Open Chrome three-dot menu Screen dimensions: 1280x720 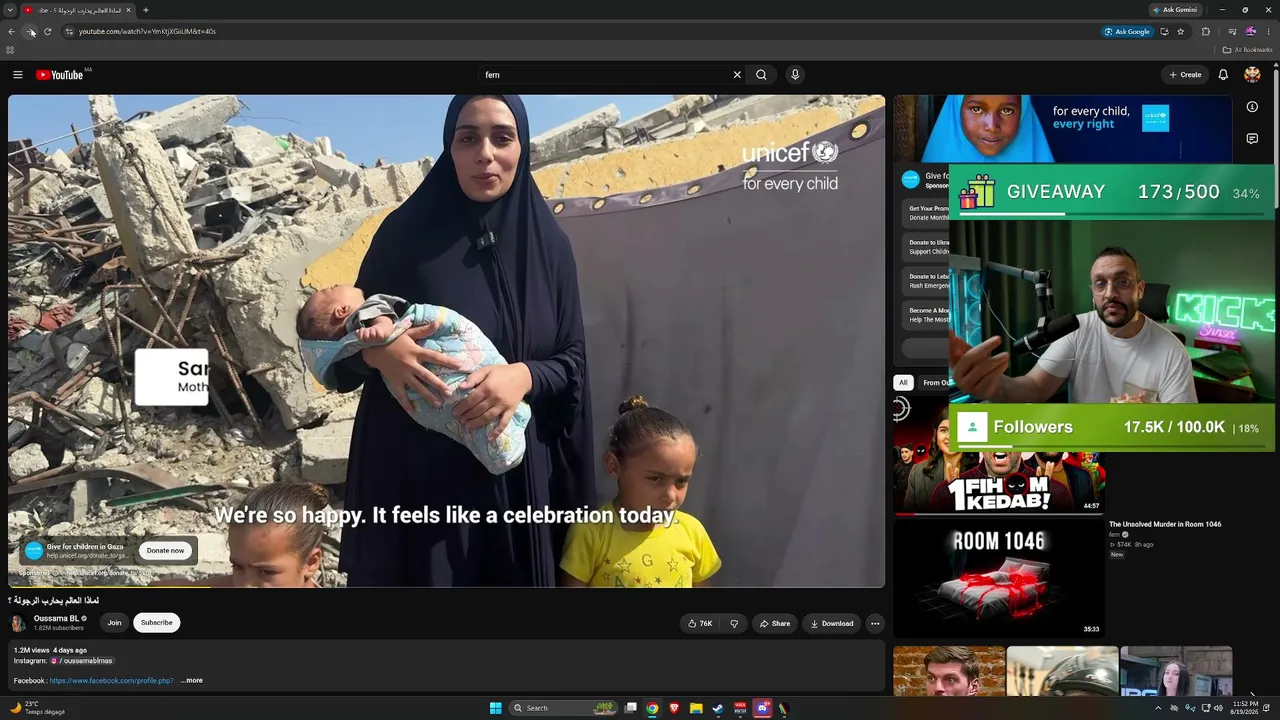[1268, 31]
